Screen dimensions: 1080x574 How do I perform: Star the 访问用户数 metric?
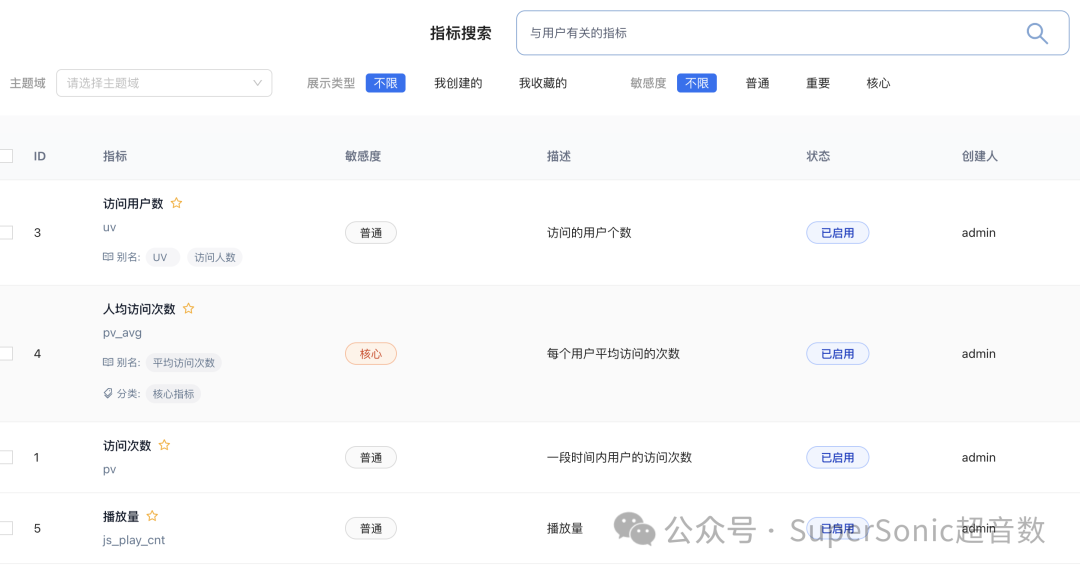coord(177,203)
